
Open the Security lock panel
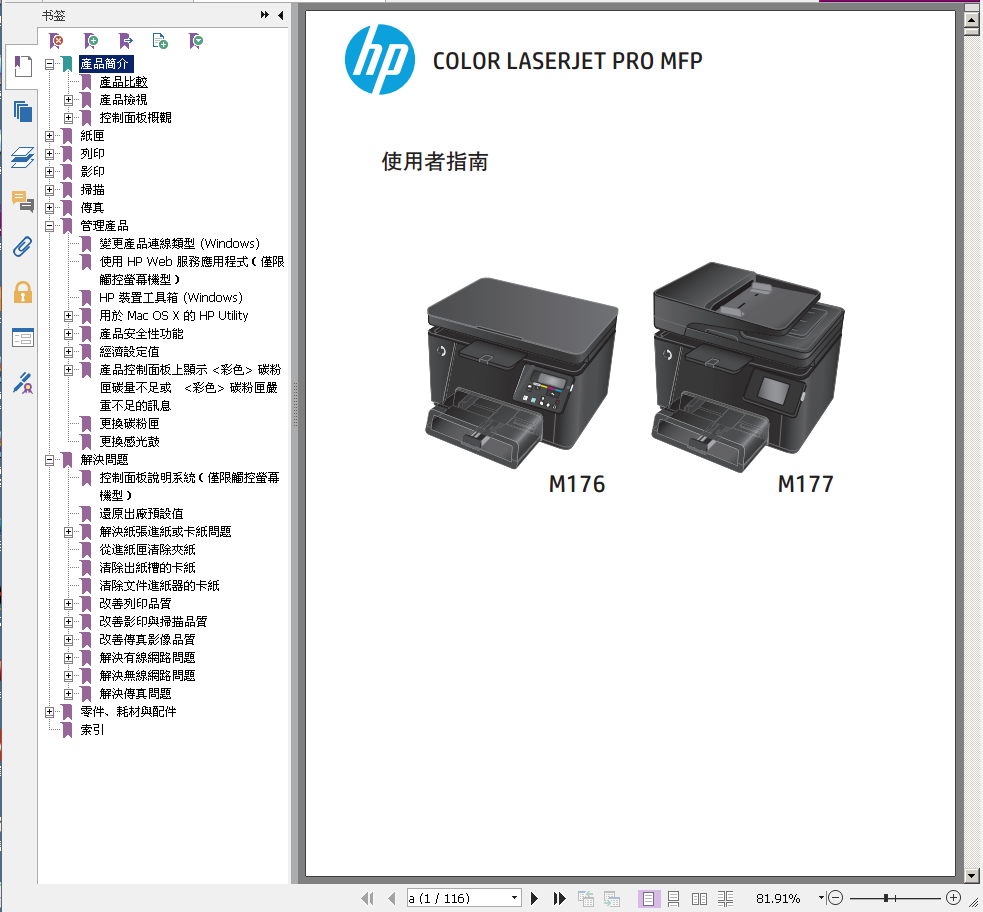pyautogui.click(x=23, y=292)
